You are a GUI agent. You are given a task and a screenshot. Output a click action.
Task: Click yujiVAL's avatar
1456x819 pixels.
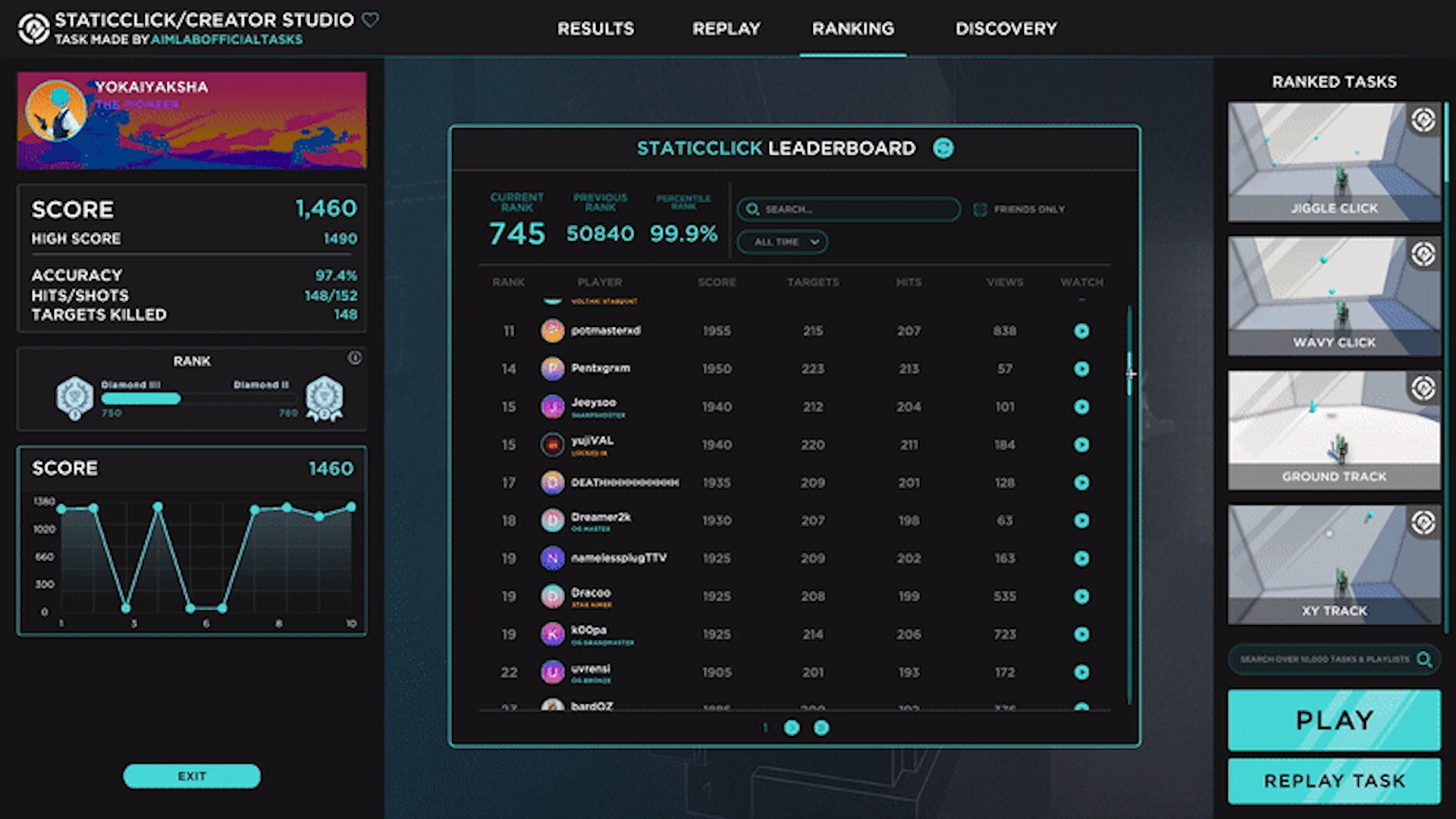click(x=553, y=444)
